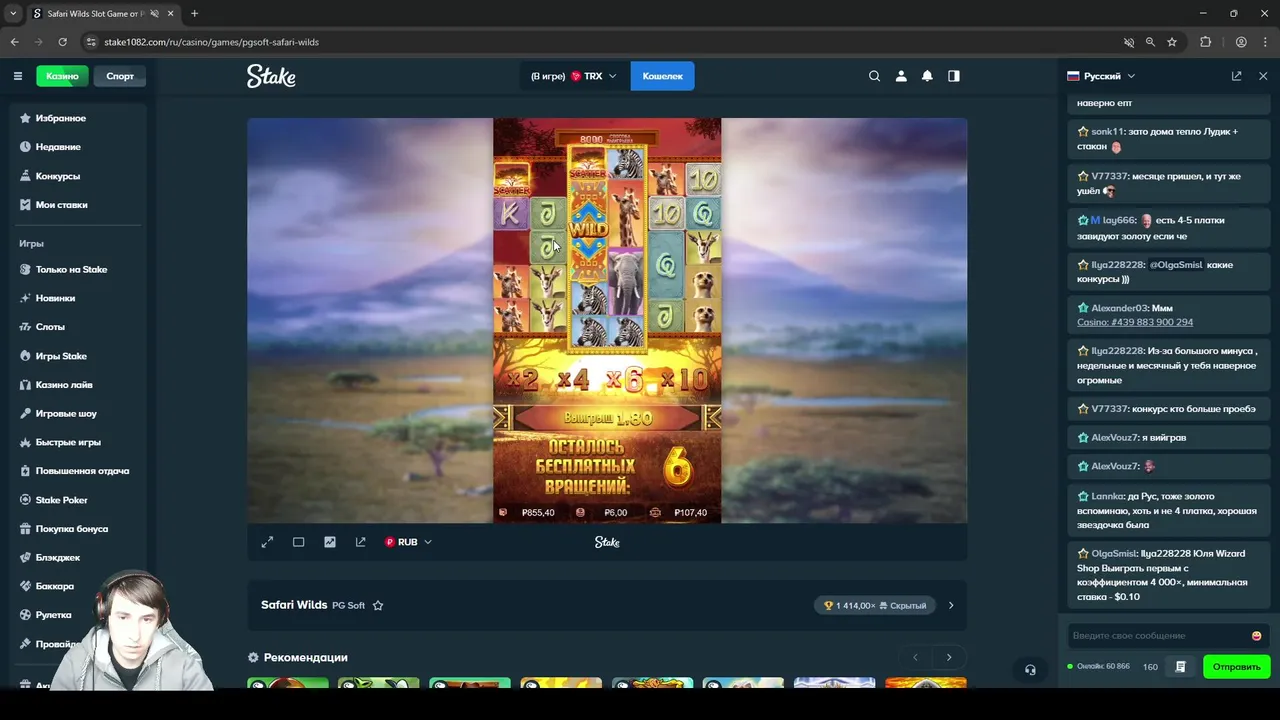
Task: Open a new browser tab
Action: (x=194, y=14)
